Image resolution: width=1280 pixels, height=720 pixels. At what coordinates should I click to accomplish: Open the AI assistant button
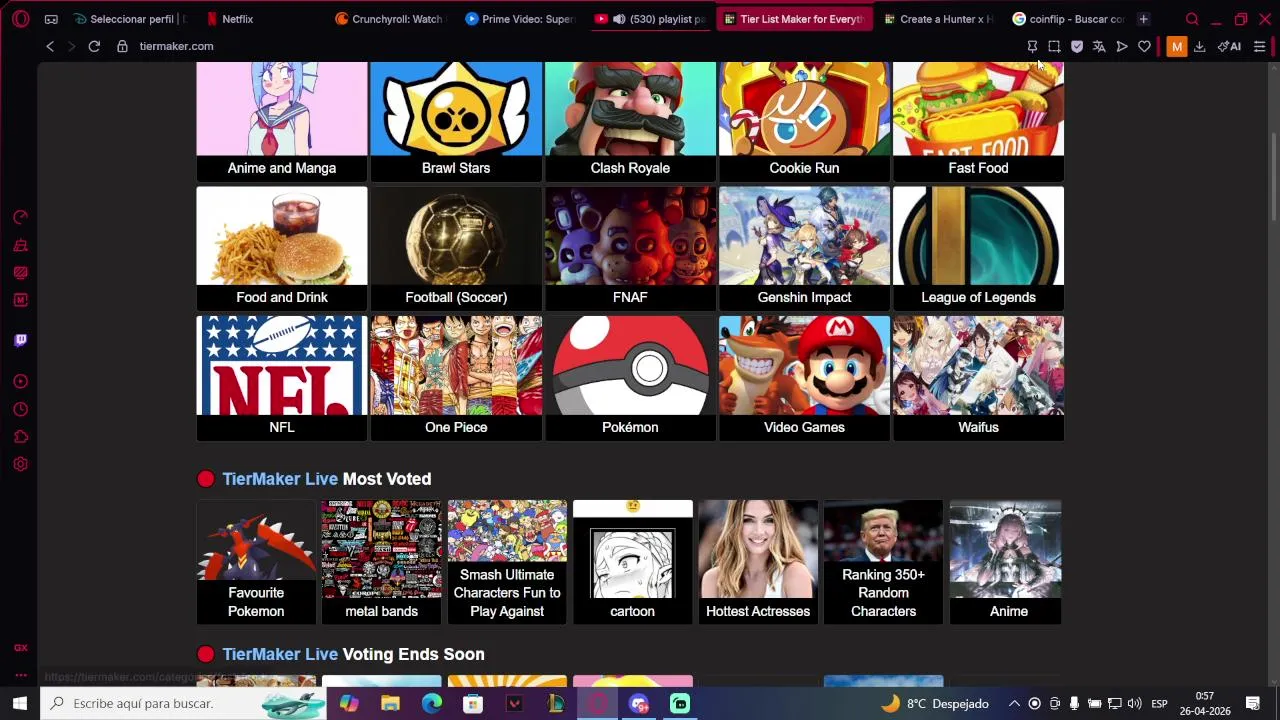coord(1229,46)
